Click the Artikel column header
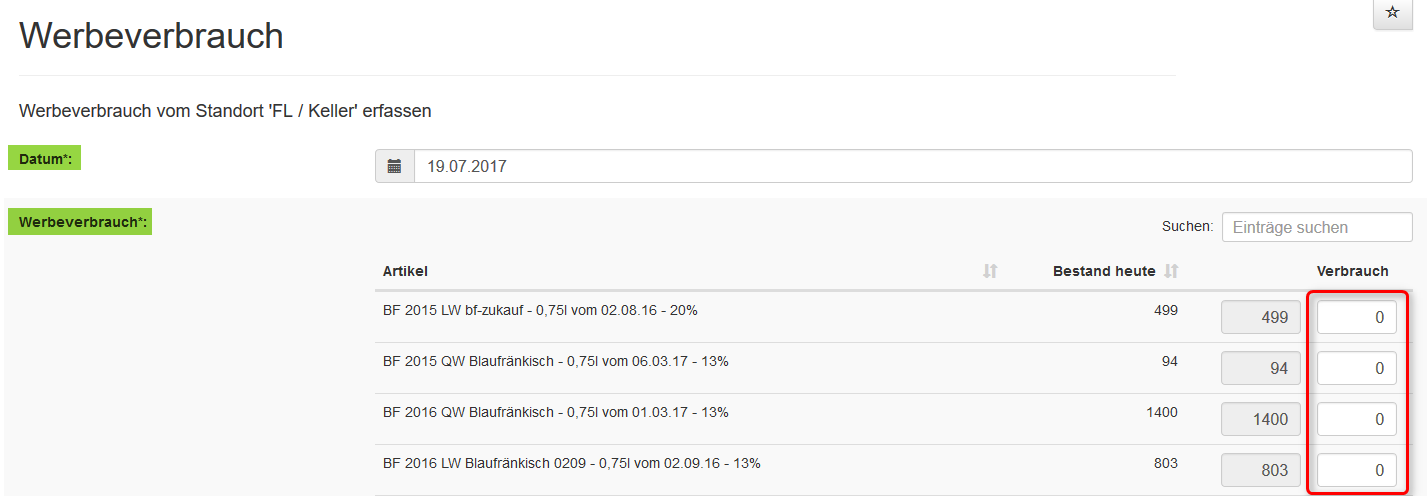Image resolution: width=1427 pixels, height=496 pixels. 406,271
